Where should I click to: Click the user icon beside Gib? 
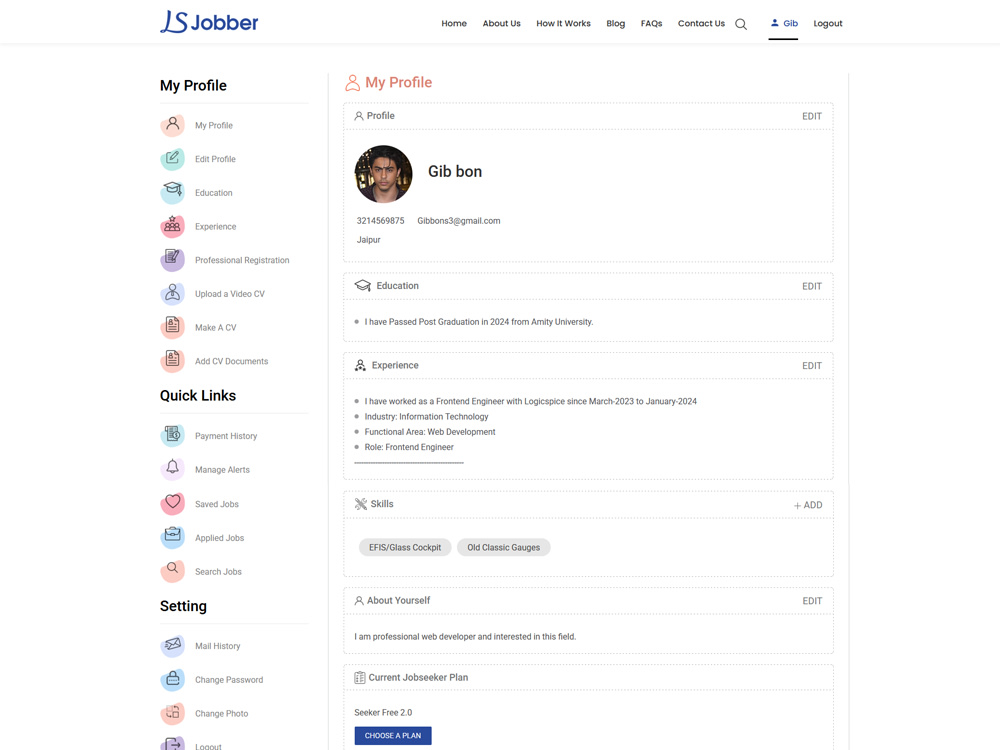coord(774,23)
